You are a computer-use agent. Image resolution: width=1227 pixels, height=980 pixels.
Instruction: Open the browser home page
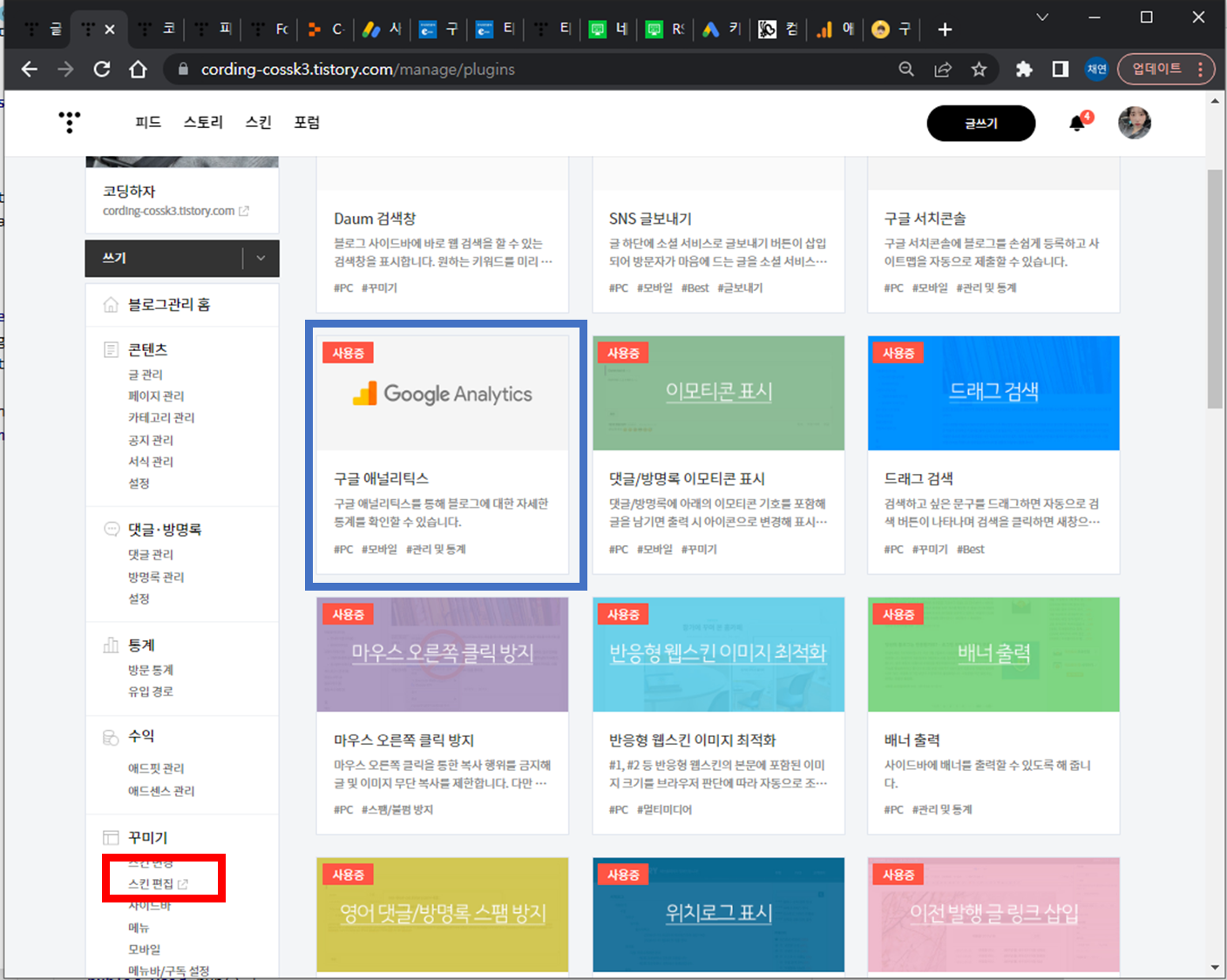[x=138, y=70]
